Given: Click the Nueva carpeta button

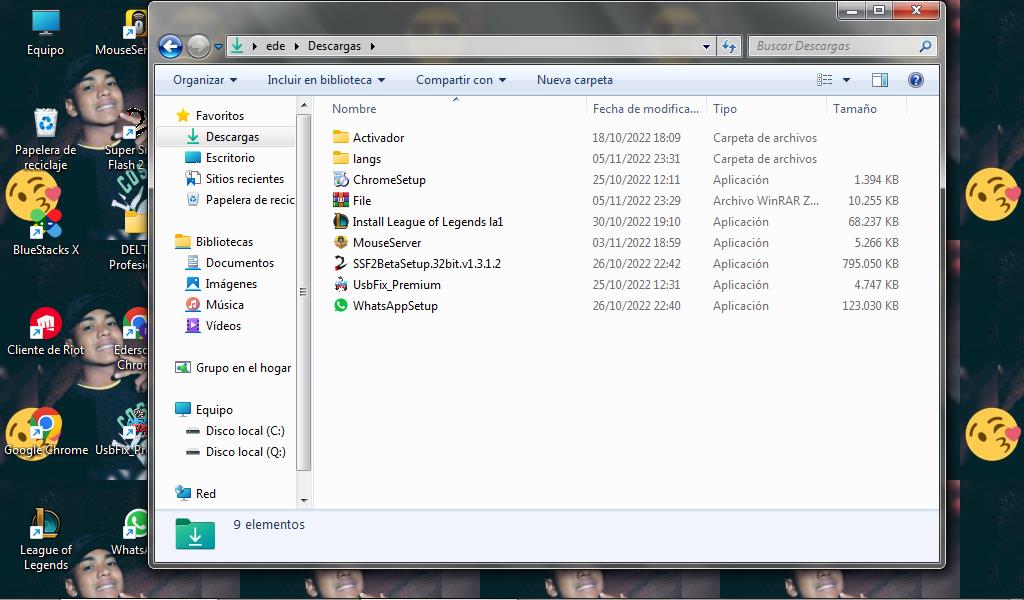Looking at the screenshot, I should point(575,80).
